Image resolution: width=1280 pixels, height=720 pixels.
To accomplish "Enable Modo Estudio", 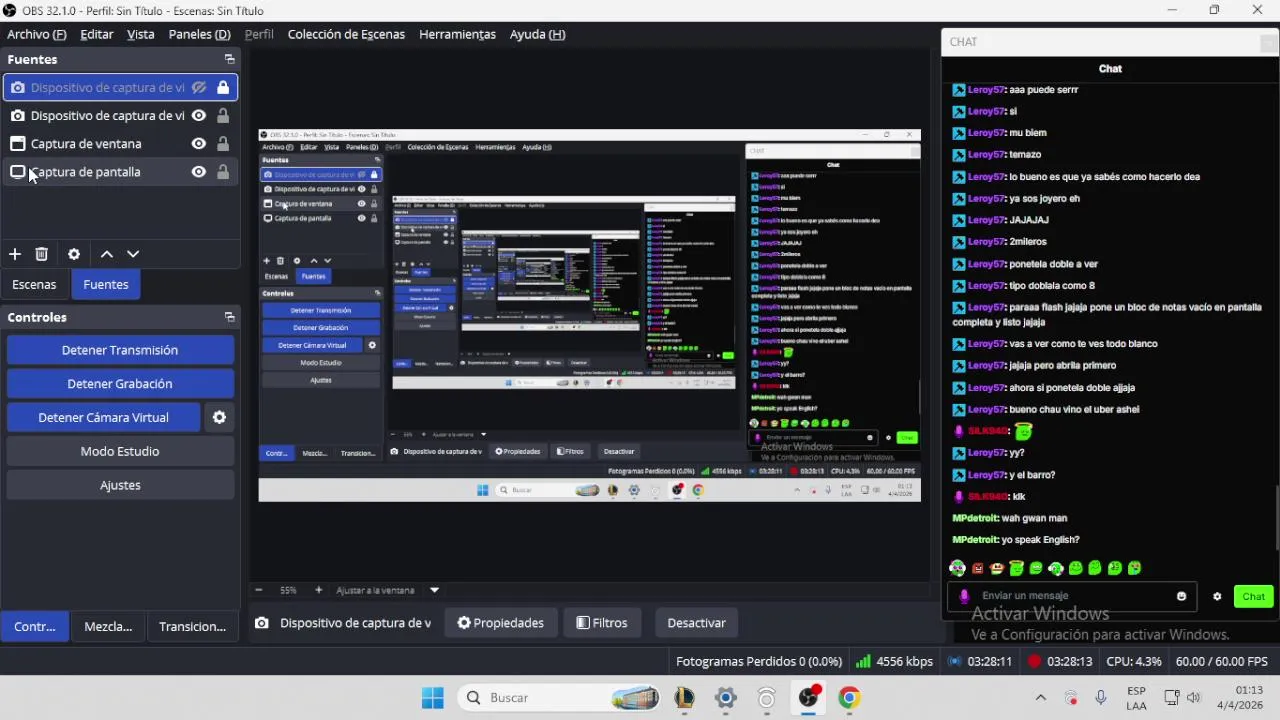I will click(120, 451).
